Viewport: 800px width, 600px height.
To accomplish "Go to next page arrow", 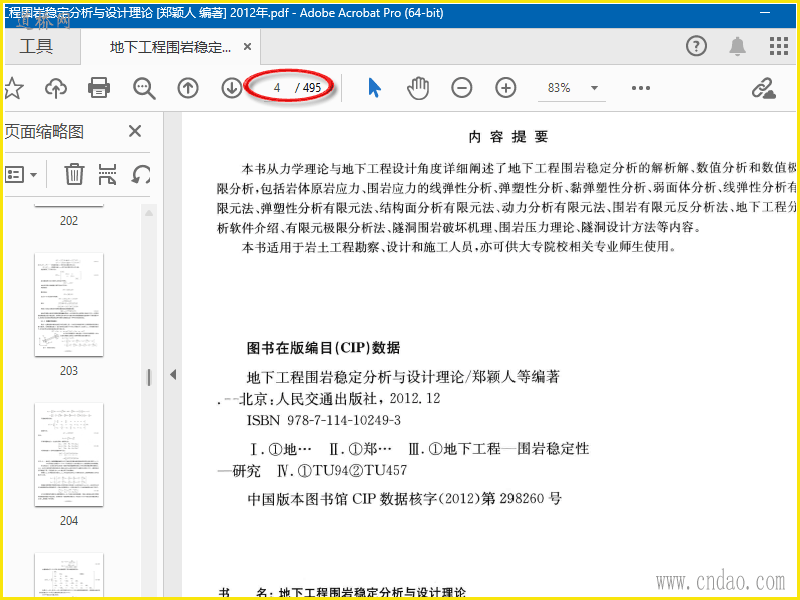I will click(231, 88).
